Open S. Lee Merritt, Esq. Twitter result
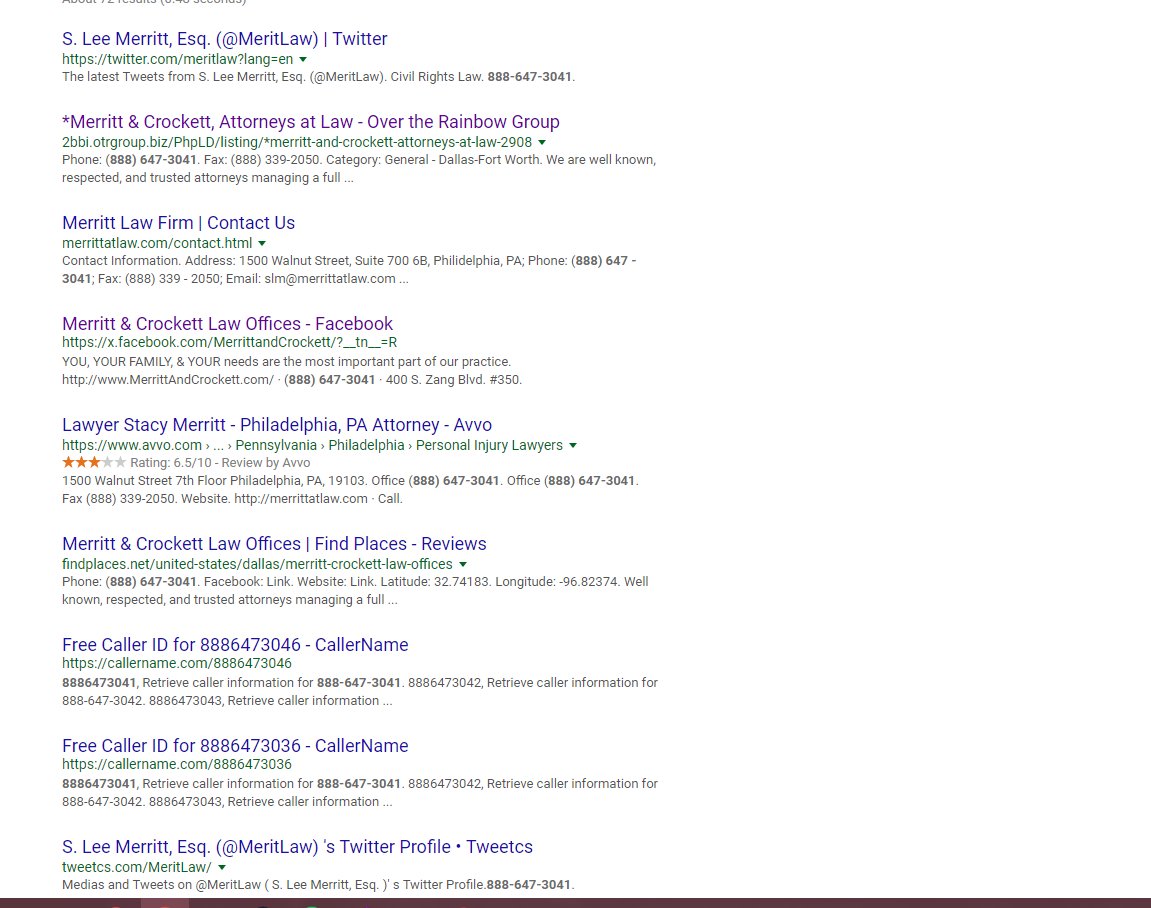Image resolution: width=1151 pixels, height=908 pixels. [225, 39]
